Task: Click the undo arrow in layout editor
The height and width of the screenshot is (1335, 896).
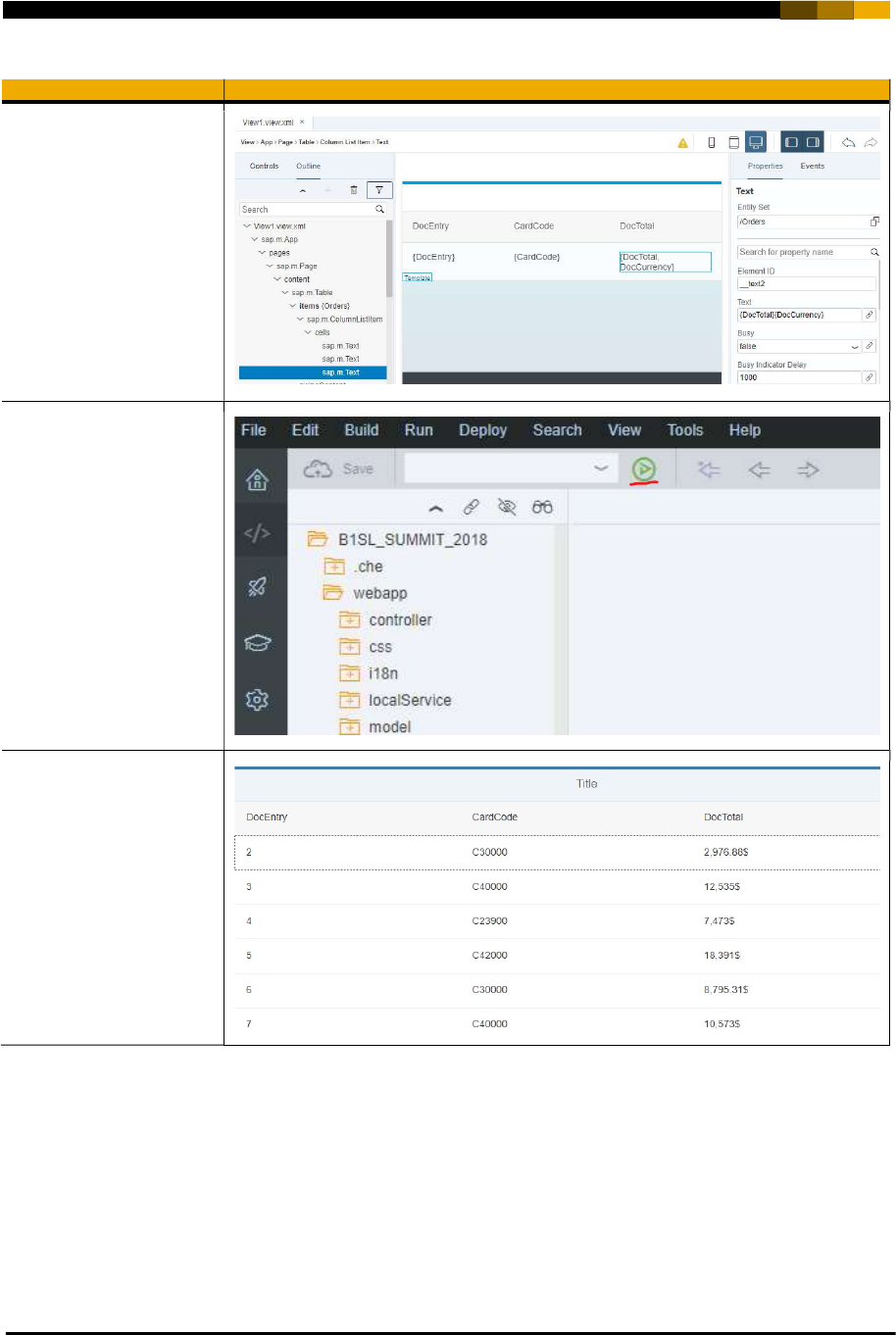Action: 849,143
